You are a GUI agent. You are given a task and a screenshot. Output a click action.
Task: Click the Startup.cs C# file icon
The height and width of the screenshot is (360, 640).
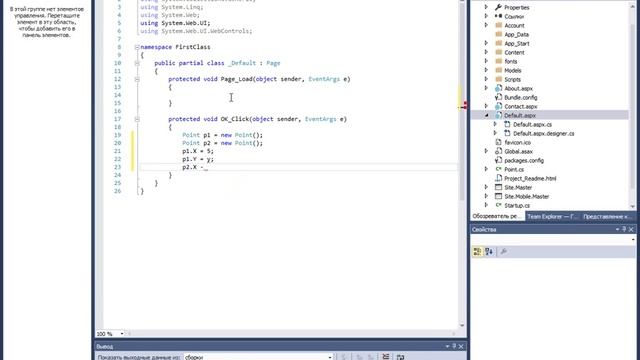coord(498,205)
